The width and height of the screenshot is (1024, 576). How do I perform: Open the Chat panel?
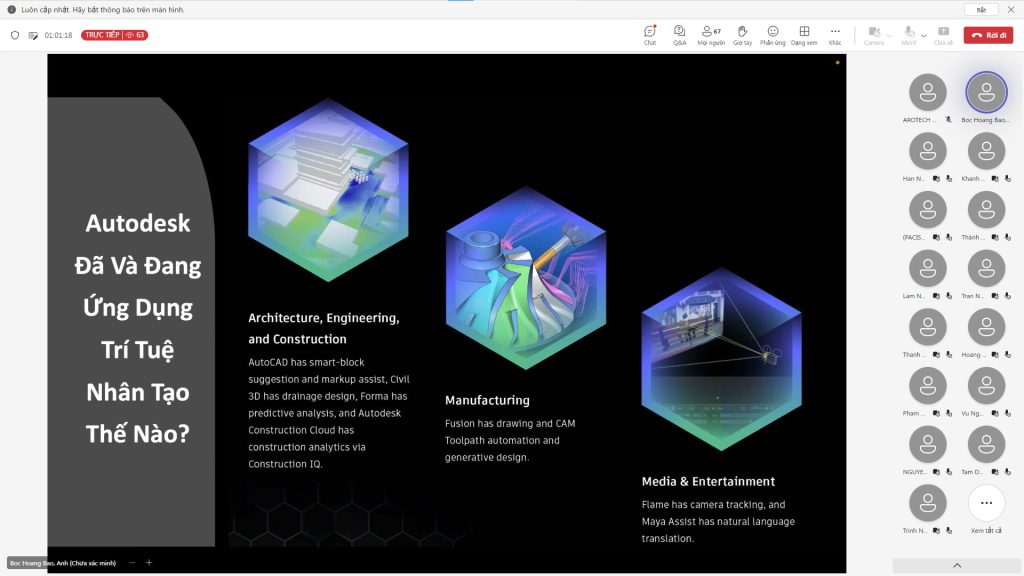click(x=650, y=35)
